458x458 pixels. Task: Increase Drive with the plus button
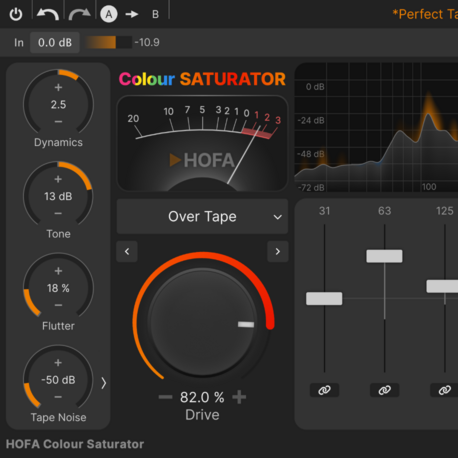coord(239,397)
